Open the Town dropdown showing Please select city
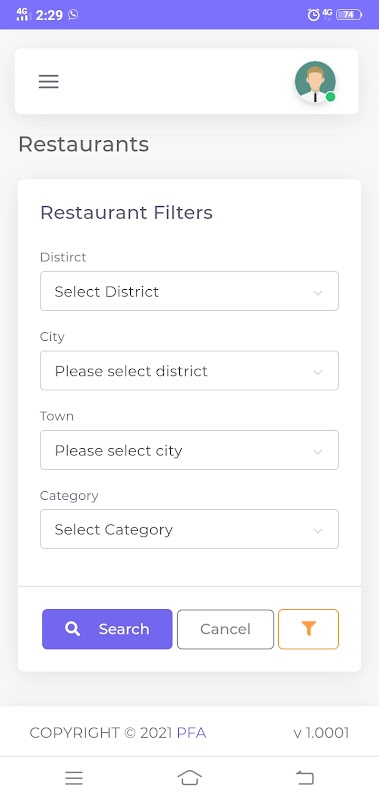379x800 pixels. tap(189, 450)
